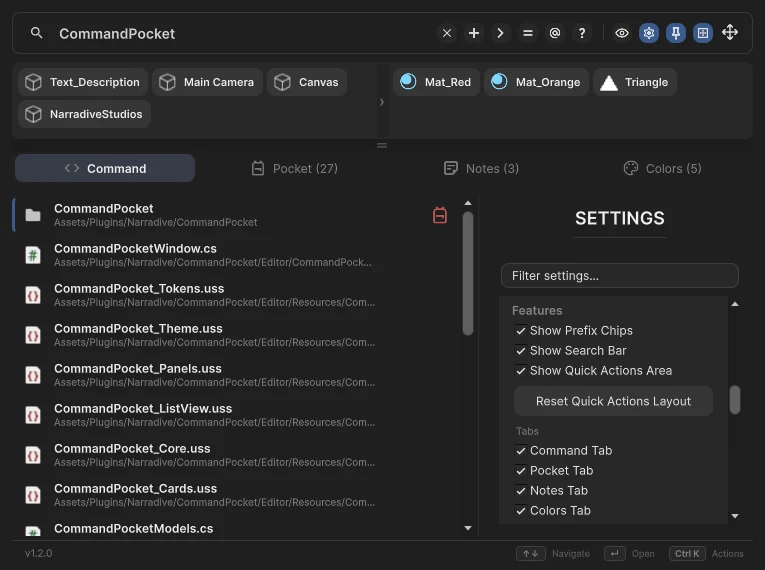765x570 pixels.
Task: Click the horizontal splitter handle below quick actions
Action: pos(382,145)
